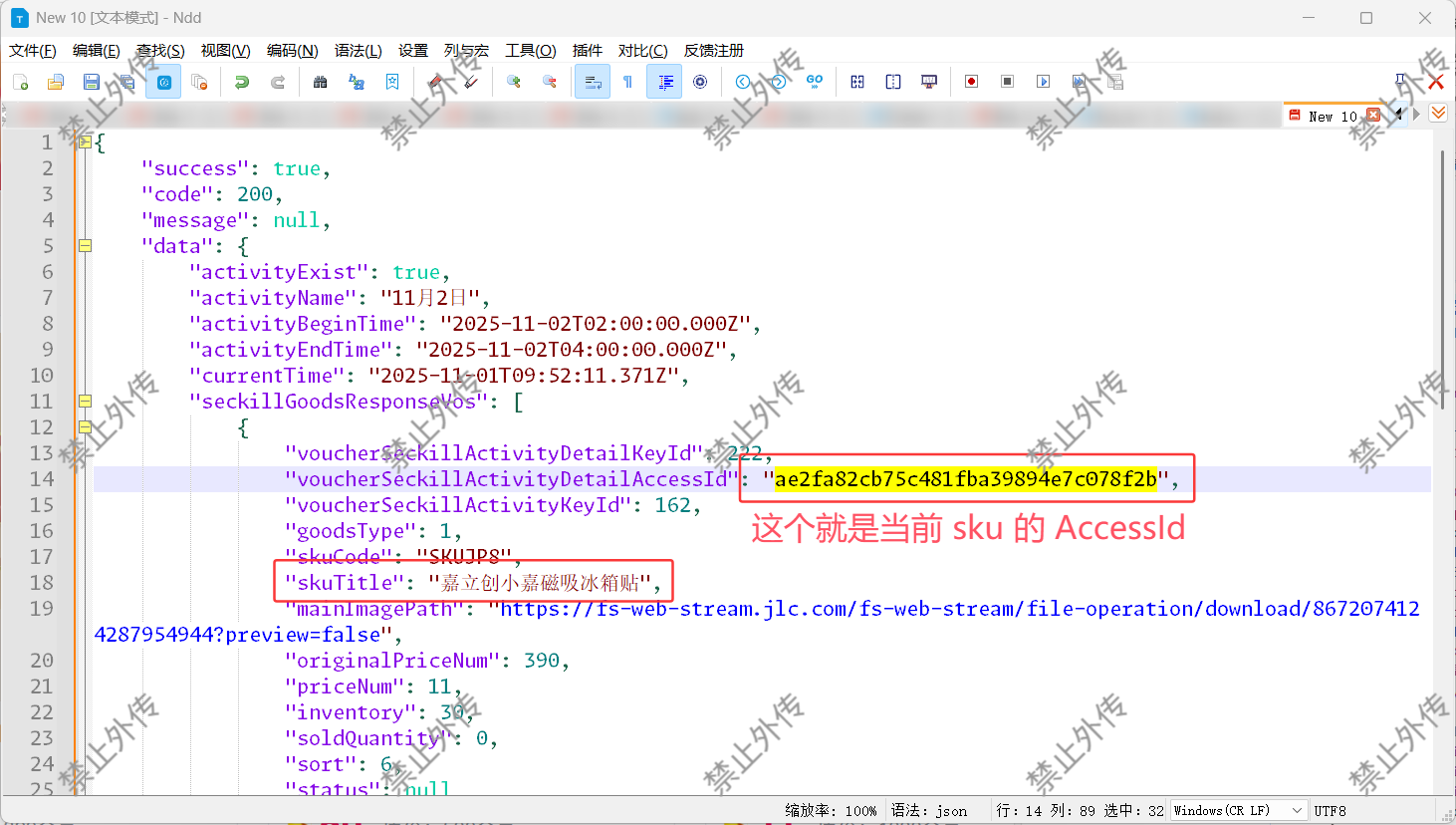This screenshot has width=1456, height=825.
Task: Collapse the root object fold on line 1
Action: [x=85, y=142]
